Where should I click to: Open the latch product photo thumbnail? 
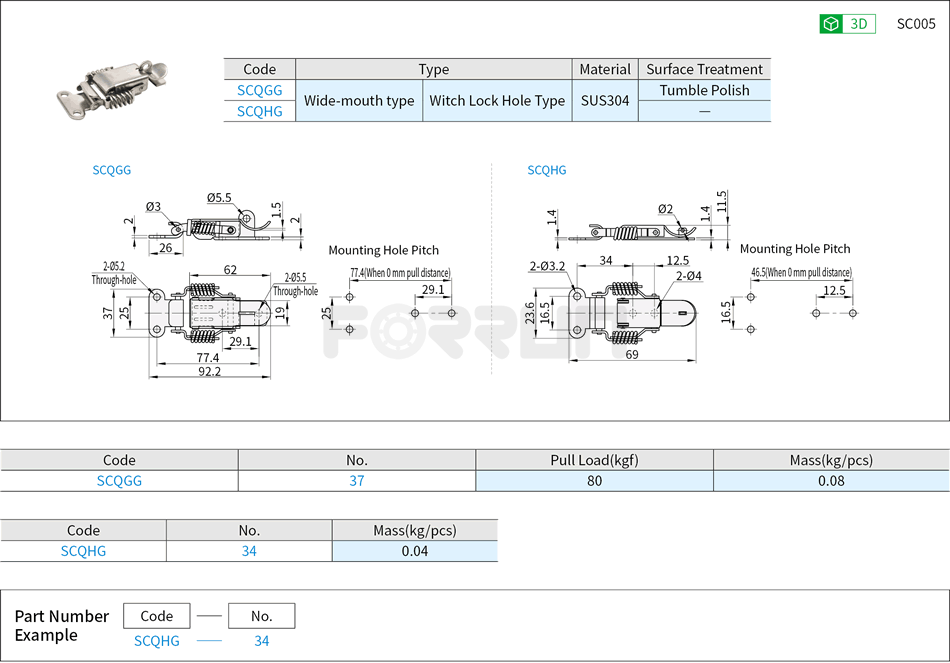(x=112, y=87)
